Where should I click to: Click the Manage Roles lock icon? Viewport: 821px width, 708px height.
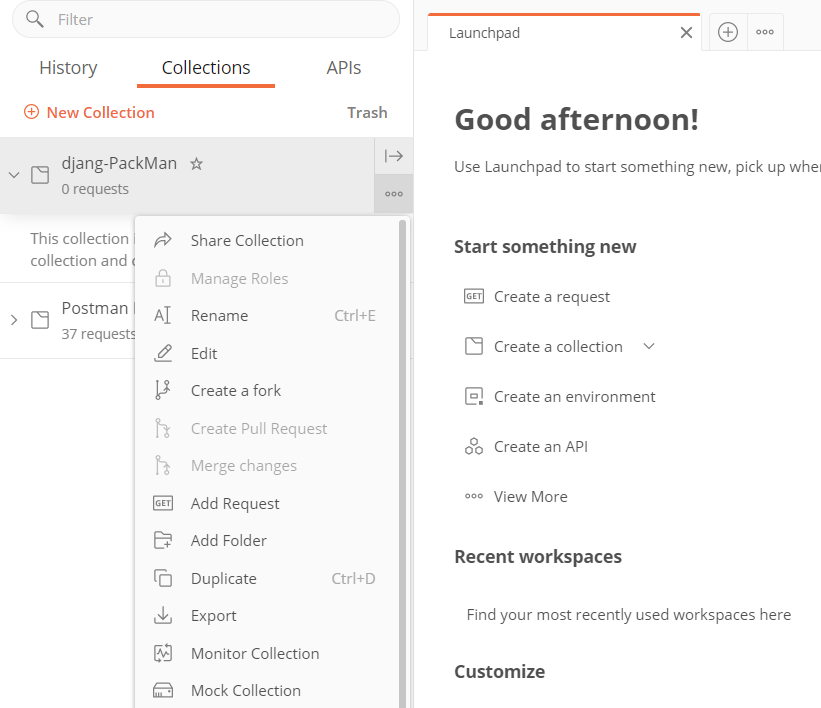point(163,278)
